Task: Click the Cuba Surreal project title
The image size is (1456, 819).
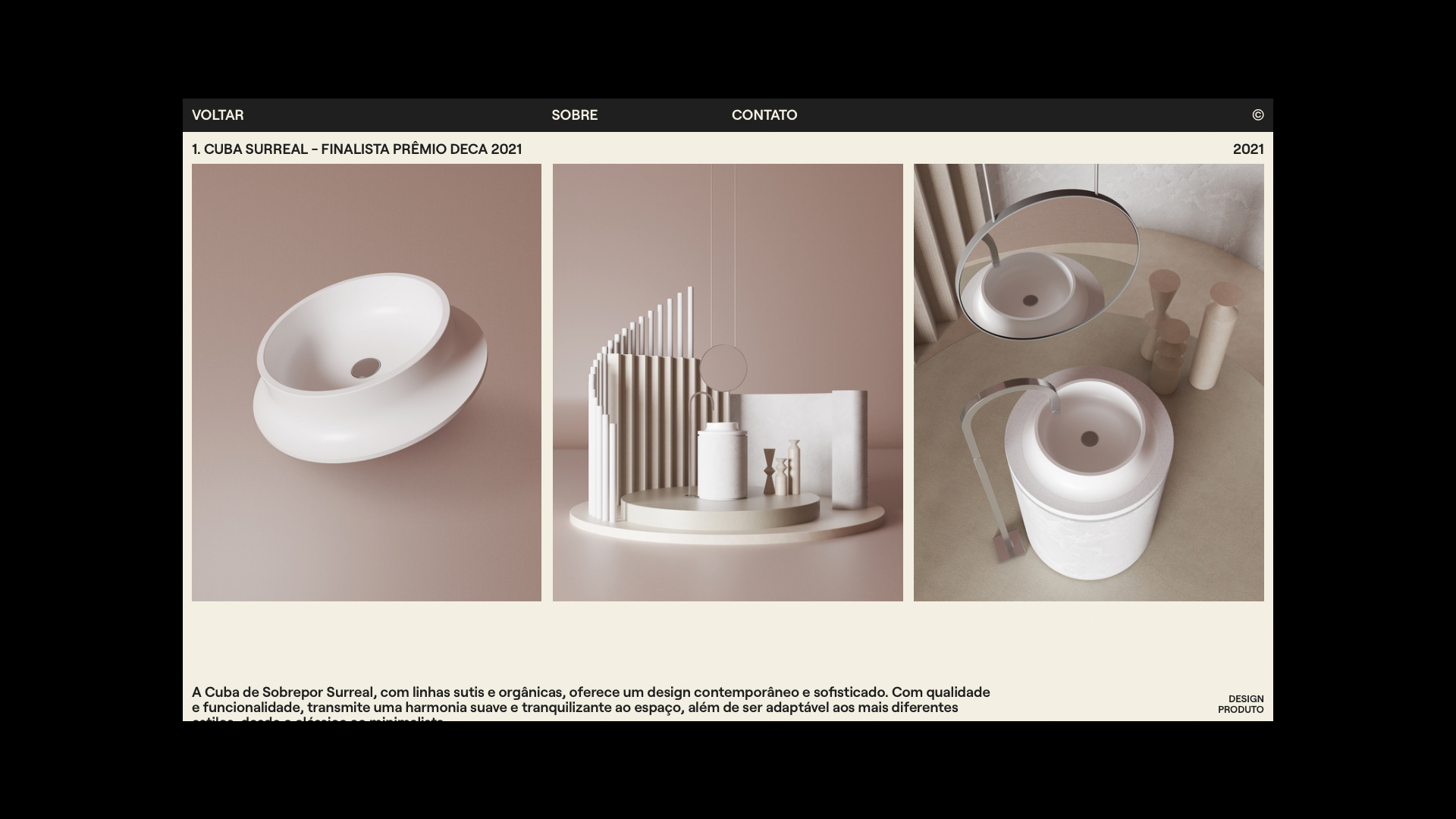Action: (x=356, y=149)
